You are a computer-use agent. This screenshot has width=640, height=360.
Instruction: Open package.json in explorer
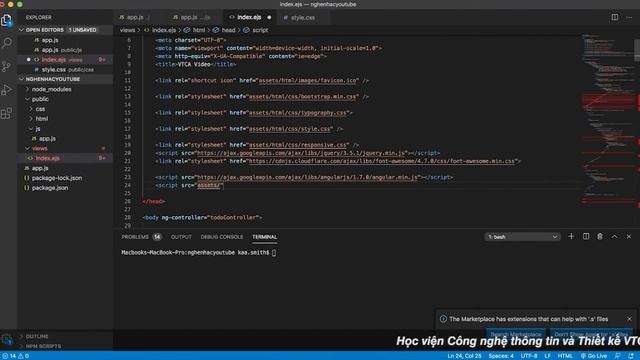50,188
